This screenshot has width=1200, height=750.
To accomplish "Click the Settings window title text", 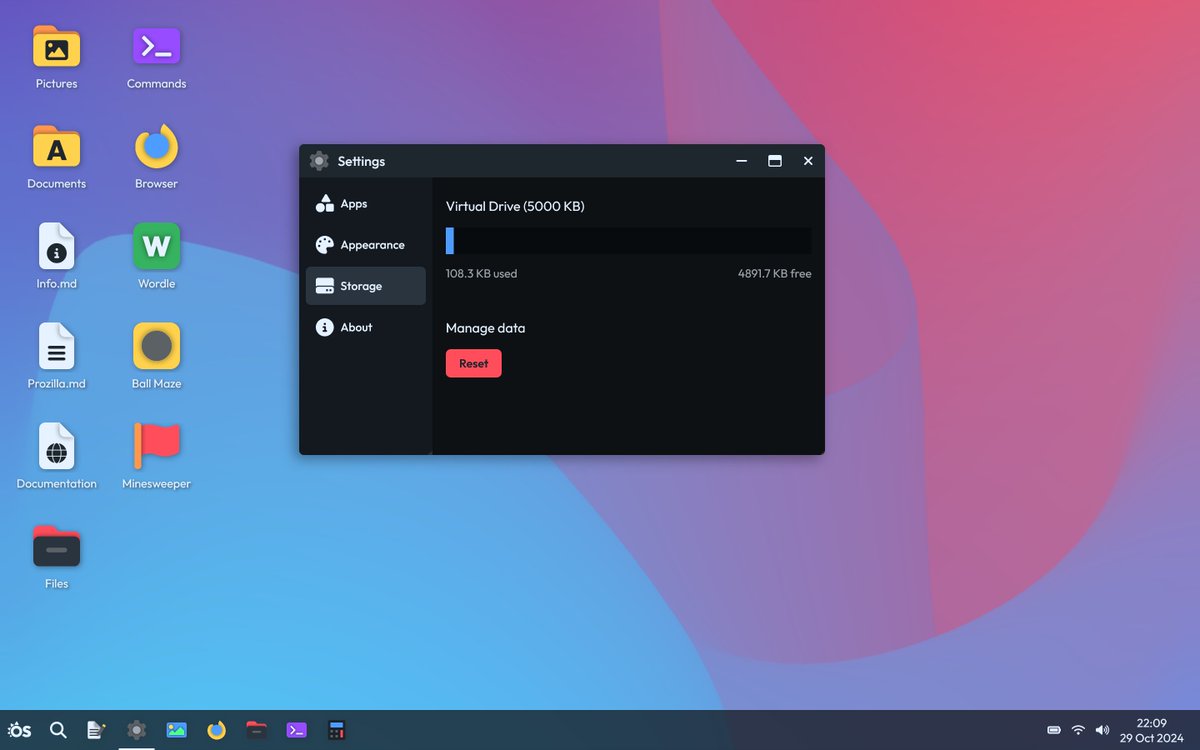I will (x=361, y=161).
